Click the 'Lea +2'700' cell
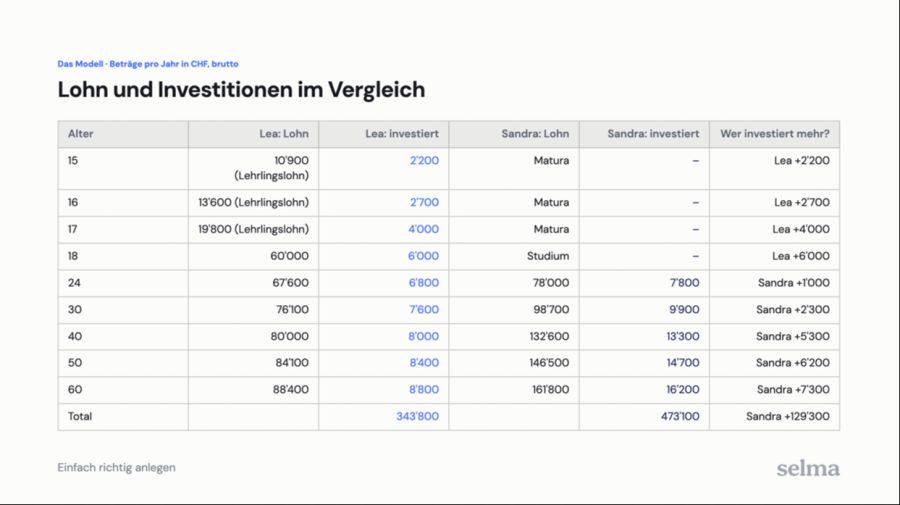The height and width of the screenshot is (505, 900). [774, 203]
